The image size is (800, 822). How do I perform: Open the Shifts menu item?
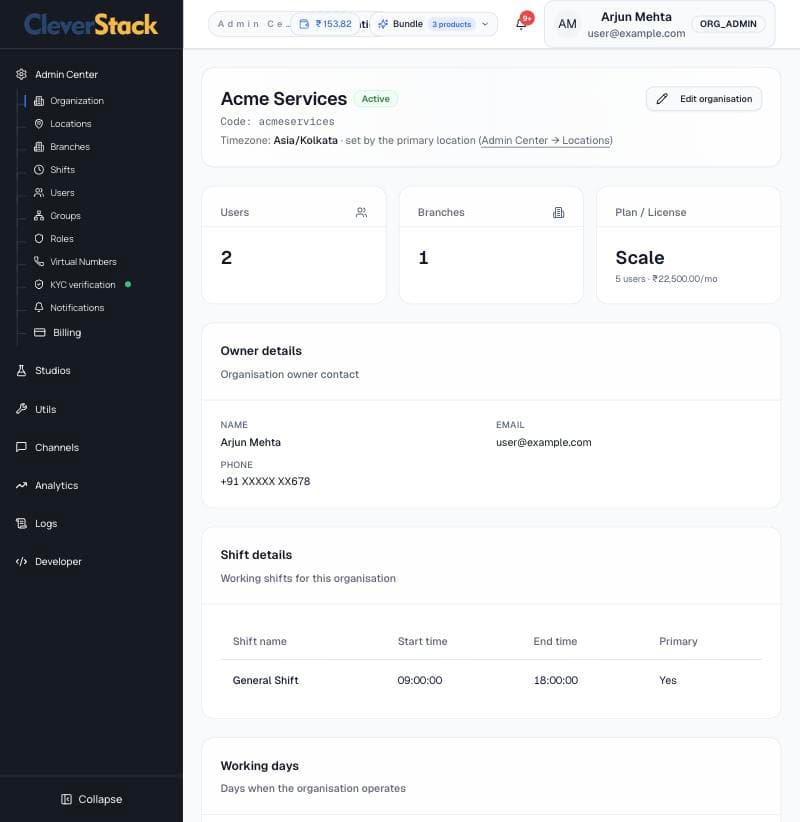62,170
